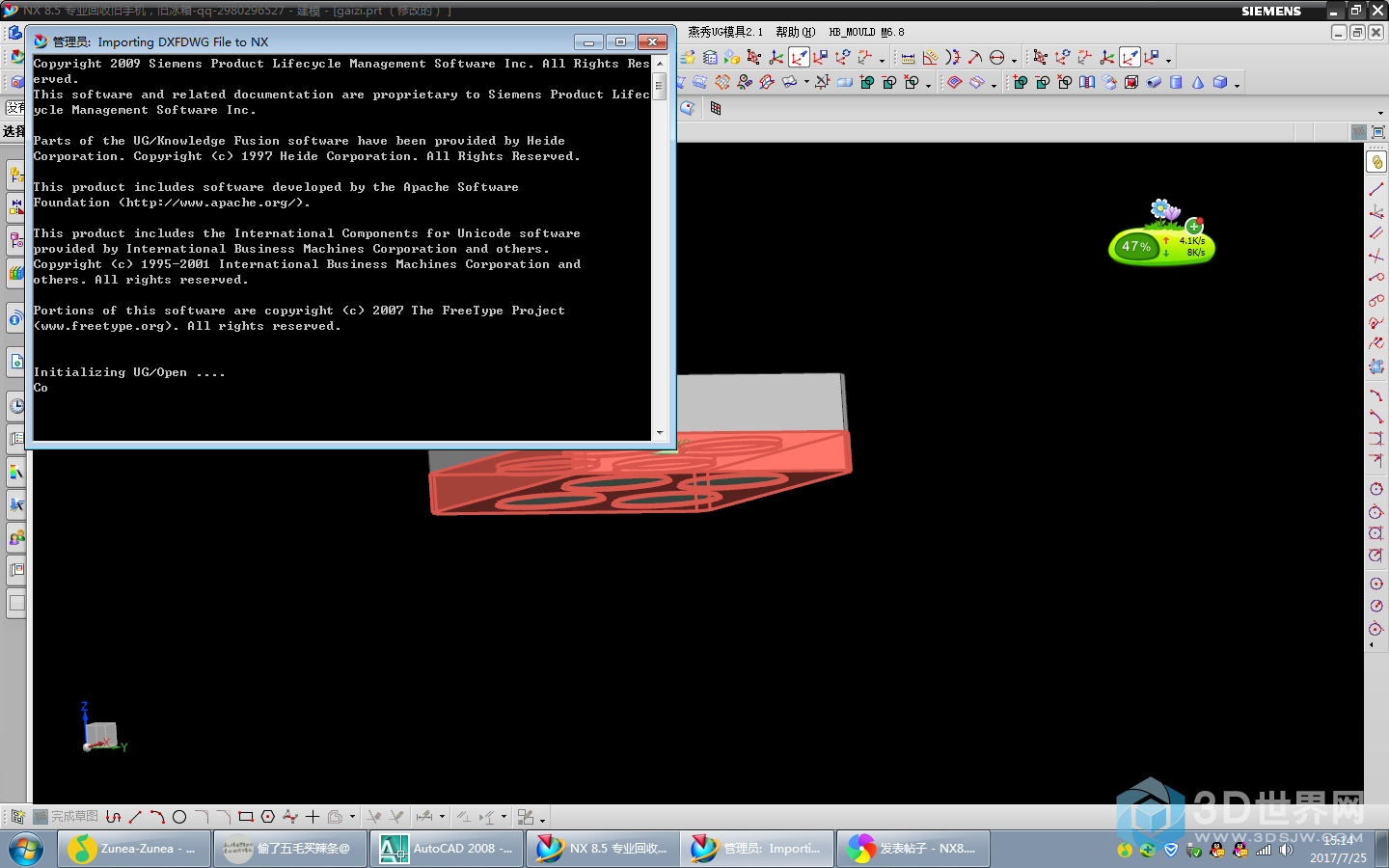Select the sketch Circle tool in bottom toolbar
This screenshot has height=868, width=1389.
[x=179, y=817]
